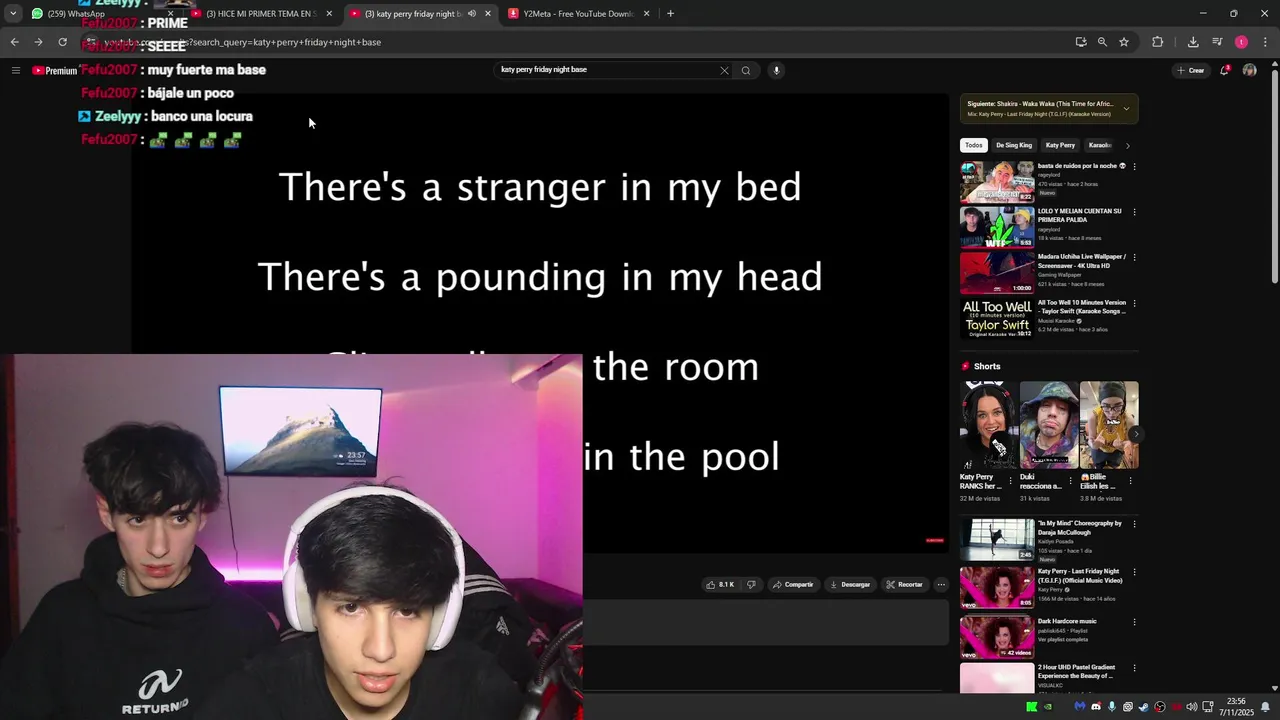Open options for 'All Too Well 10 Minutes' video
Viewport: 1280px width, 720px height.
[1134, 303]
